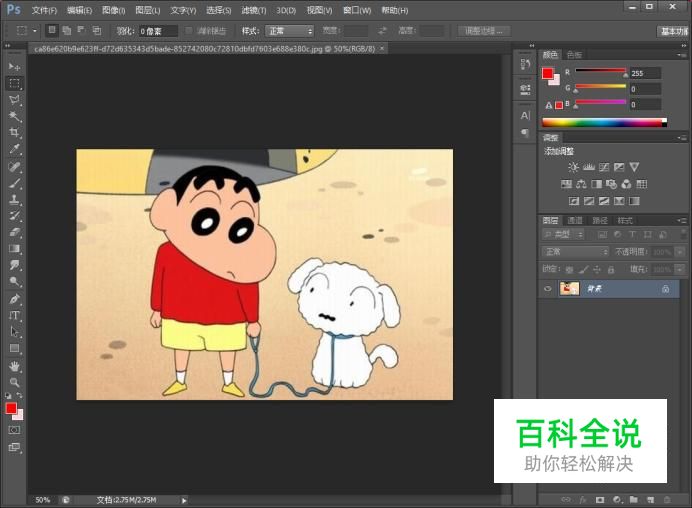692x508 pixels.
Task: Open the 文件(F) menu
Action: pyautogui.click(x=44, y=10)
